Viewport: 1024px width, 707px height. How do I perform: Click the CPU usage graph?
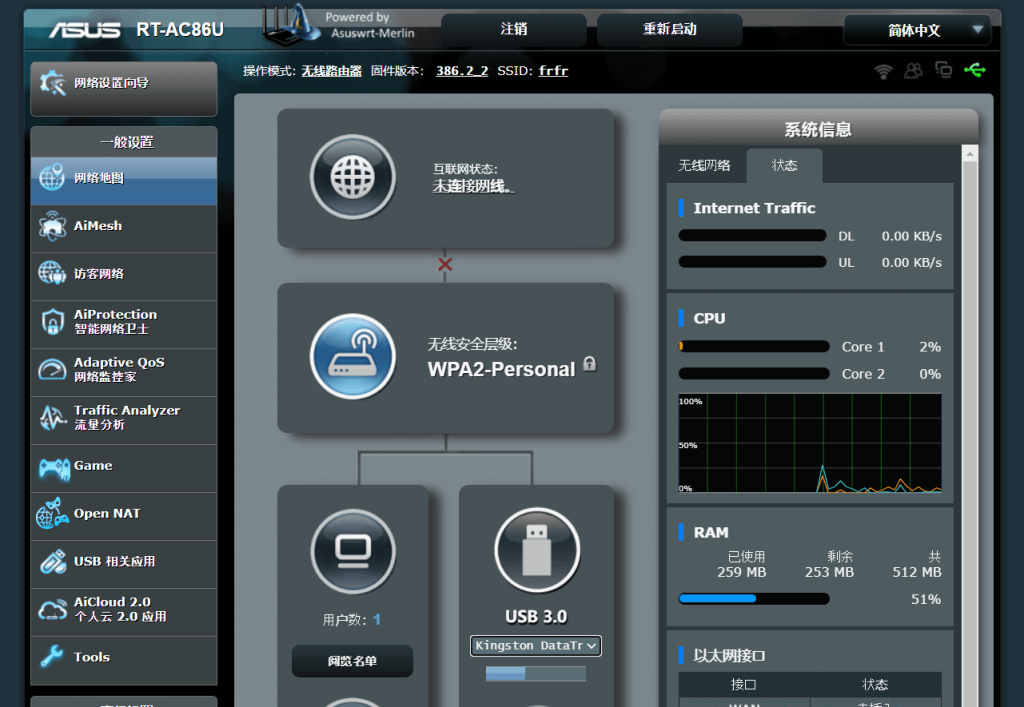click(x=810, y=443)
